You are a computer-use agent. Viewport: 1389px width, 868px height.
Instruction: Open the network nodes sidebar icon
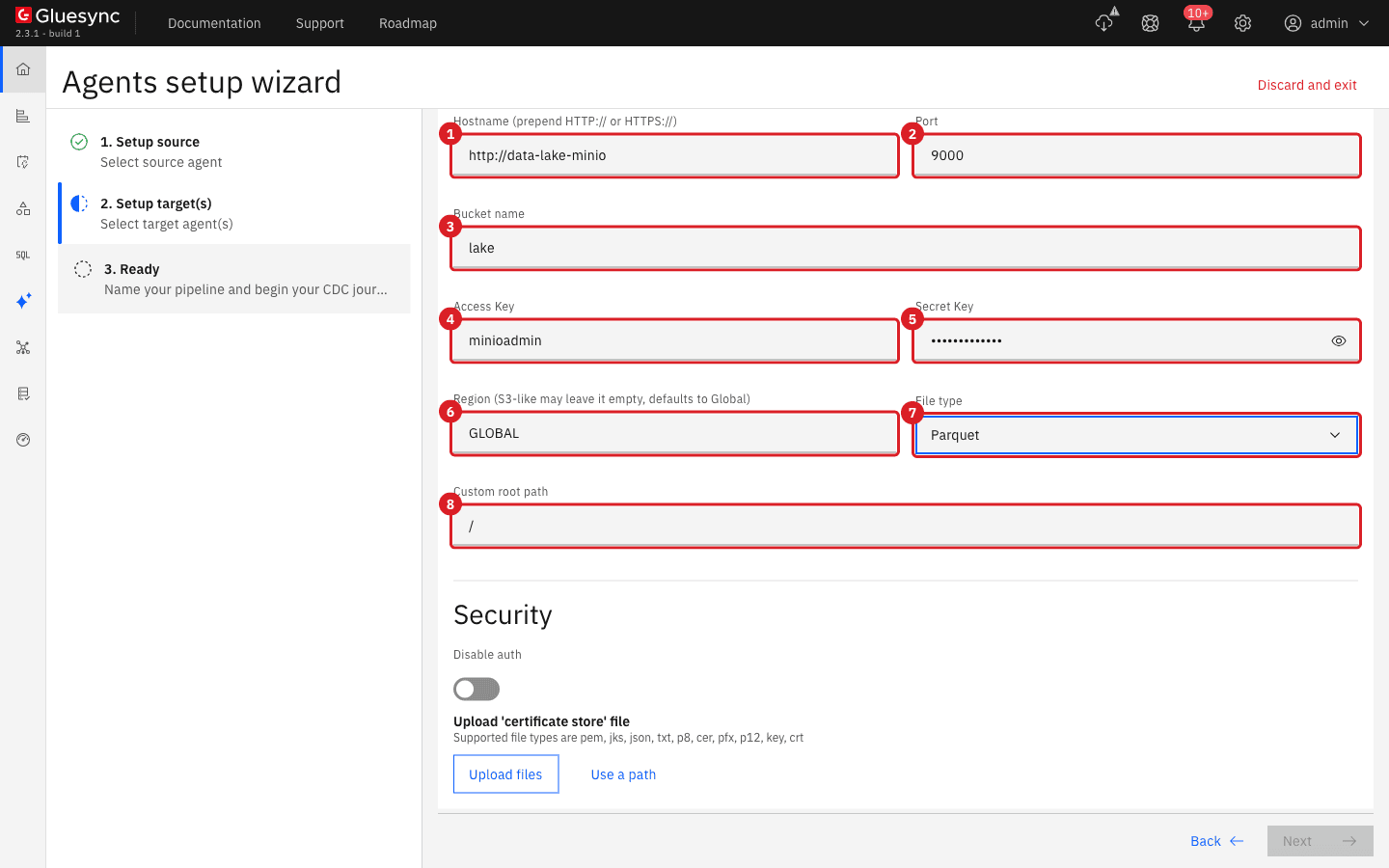23,347
